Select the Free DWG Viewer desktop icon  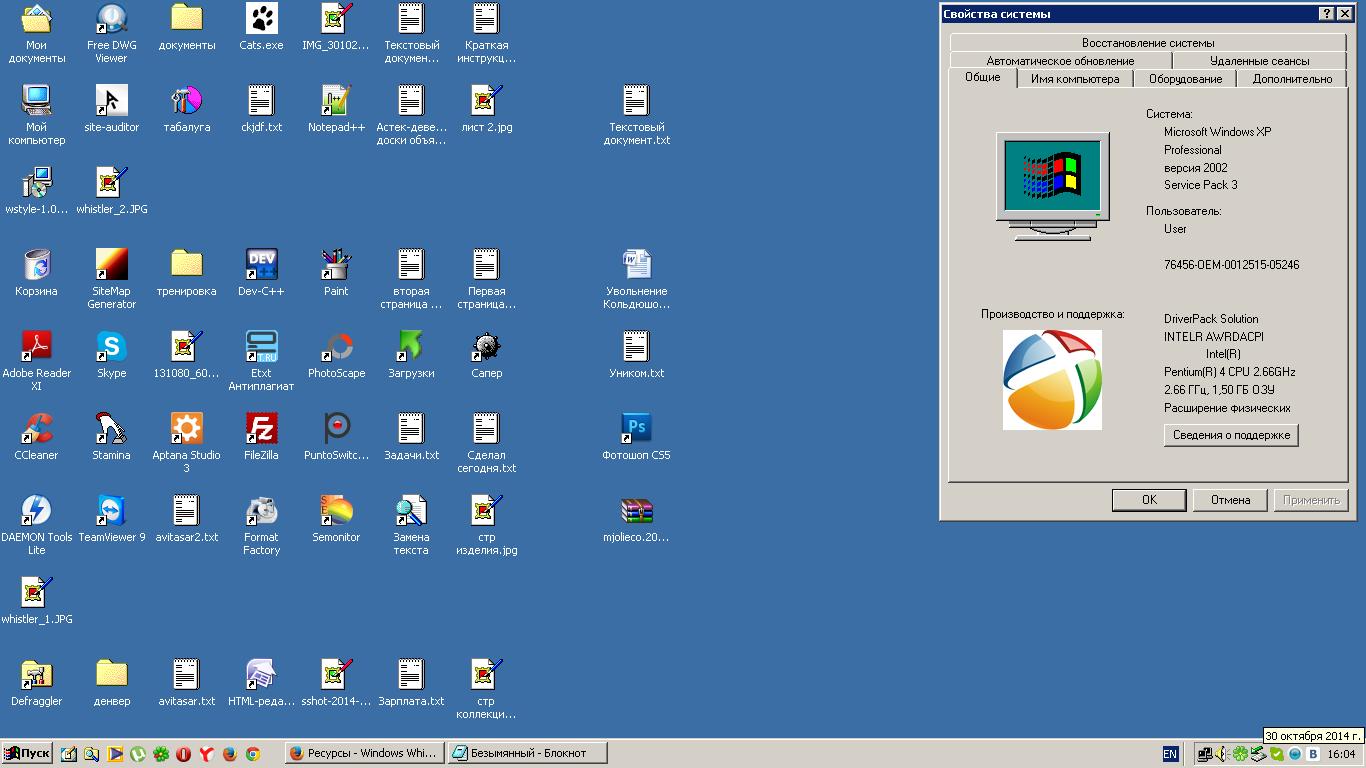[111, 33]
